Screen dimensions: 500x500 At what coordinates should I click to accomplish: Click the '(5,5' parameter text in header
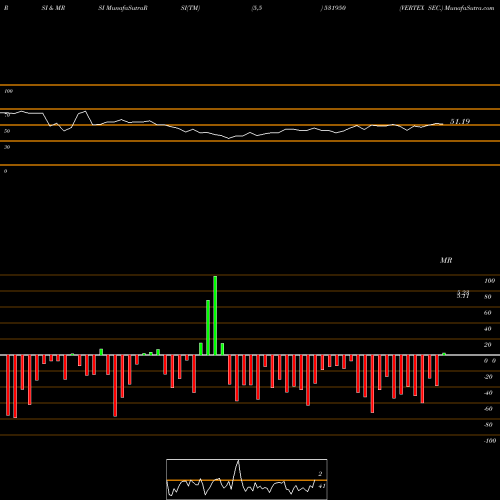(257, 8)
